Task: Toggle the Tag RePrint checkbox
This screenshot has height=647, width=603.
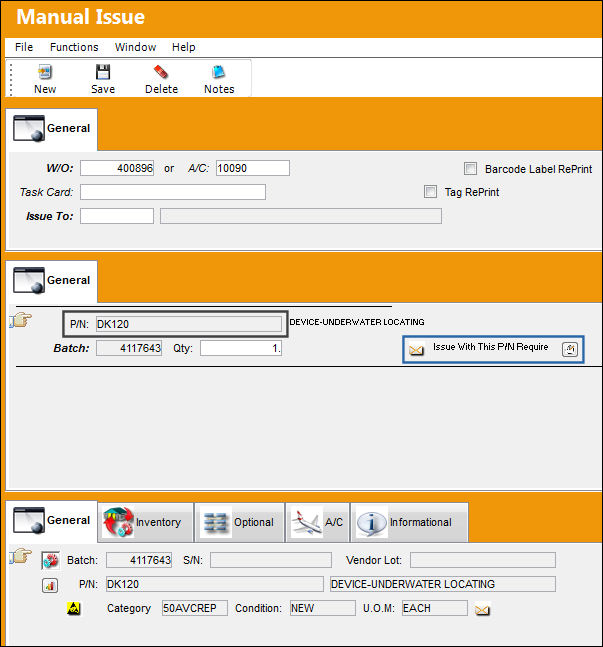Action: (x=430, y=191)
